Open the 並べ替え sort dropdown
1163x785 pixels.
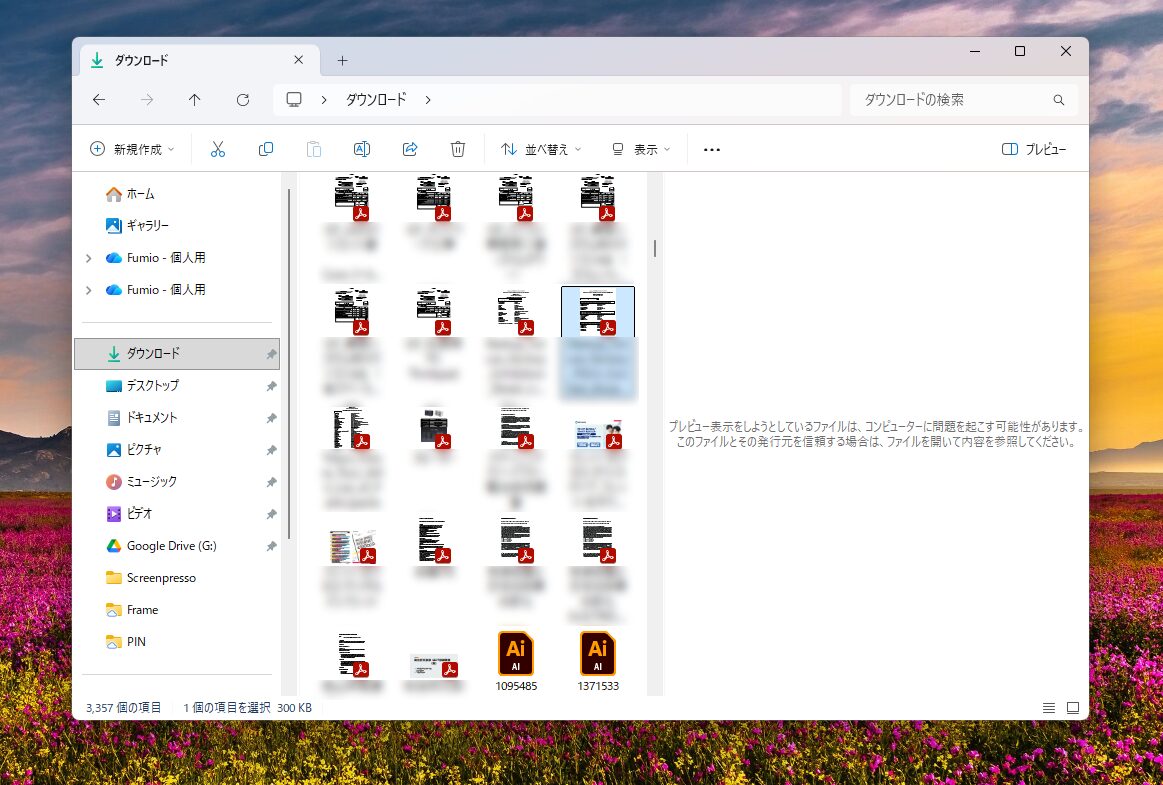(x=541, y=149)
